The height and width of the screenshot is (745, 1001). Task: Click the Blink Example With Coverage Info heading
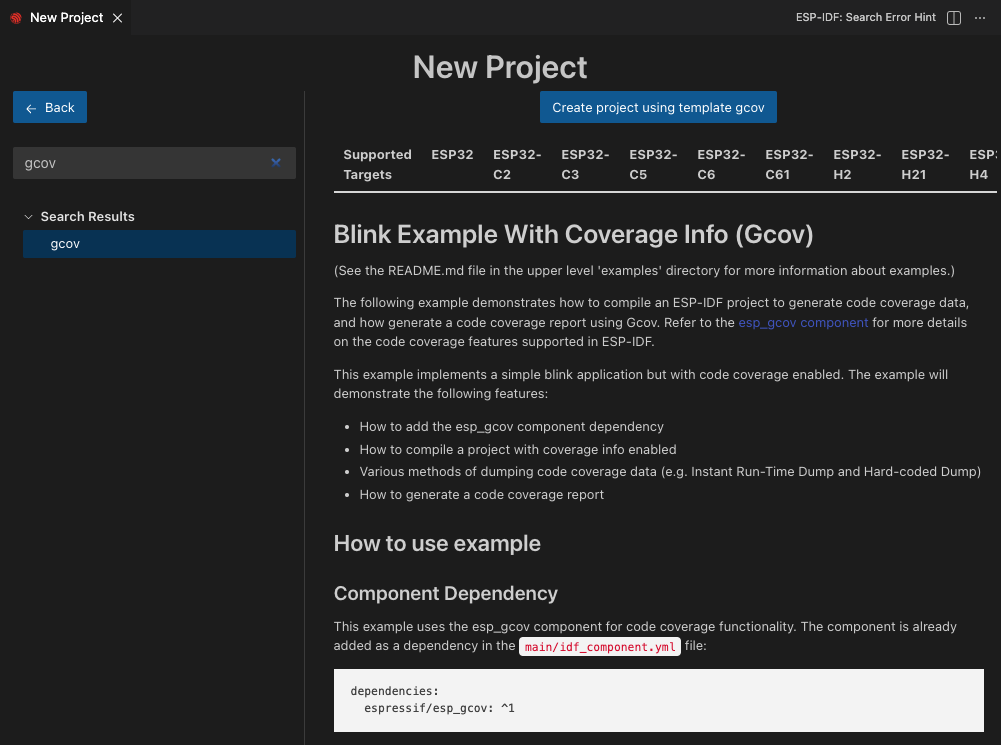point(573,235)
